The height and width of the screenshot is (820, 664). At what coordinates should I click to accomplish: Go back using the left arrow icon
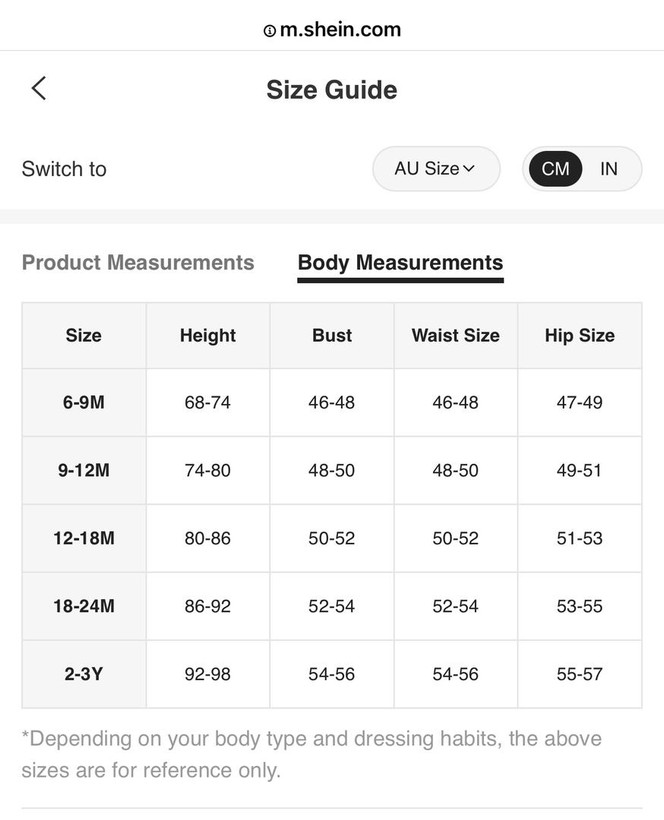coord(39,88)
